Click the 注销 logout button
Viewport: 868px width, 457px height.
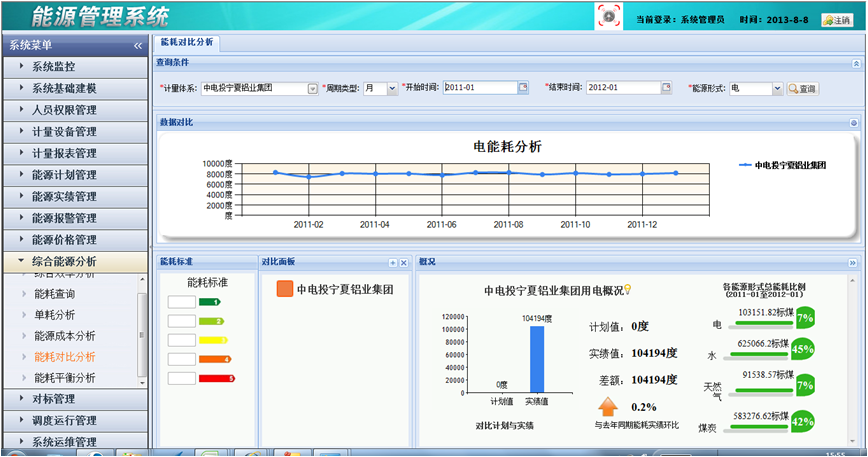pyautogui.click(x=836, y=20)
